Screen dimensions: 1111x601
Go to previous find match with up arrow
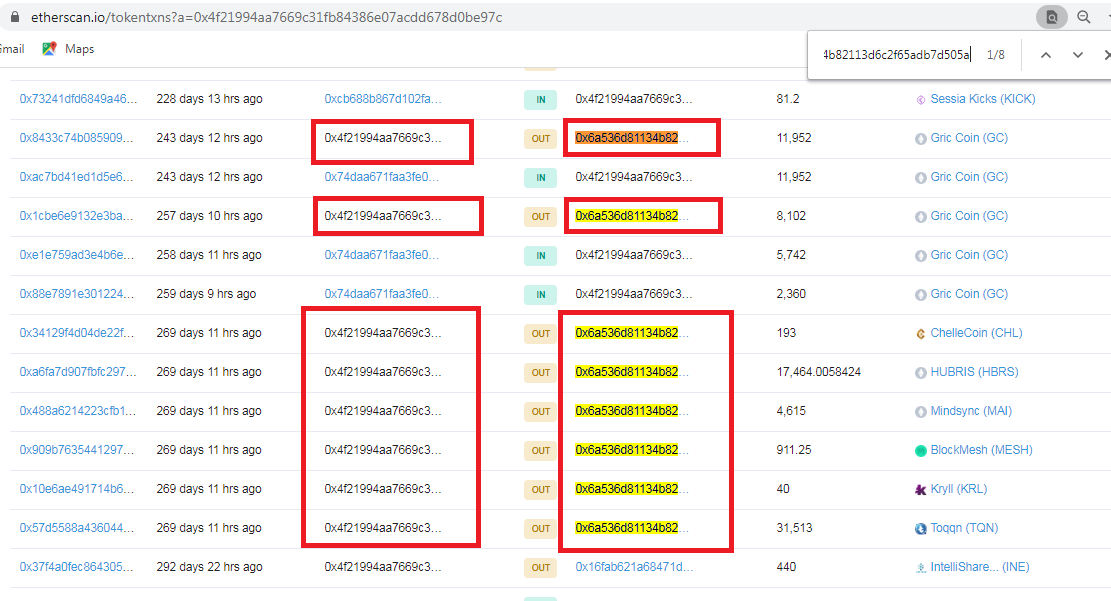1046,55
